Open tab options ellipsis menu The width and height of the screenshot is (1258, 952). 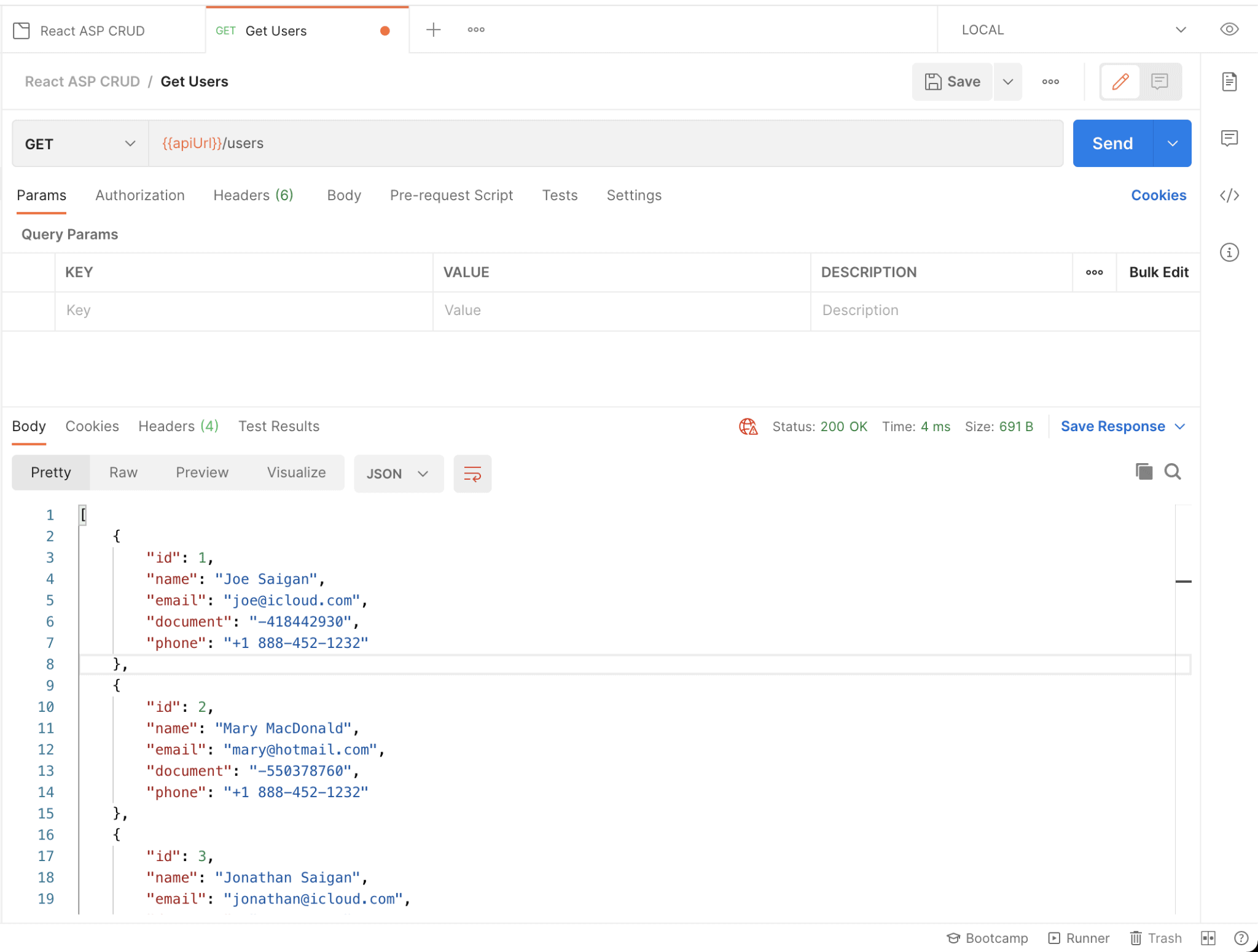click(476, 29)
